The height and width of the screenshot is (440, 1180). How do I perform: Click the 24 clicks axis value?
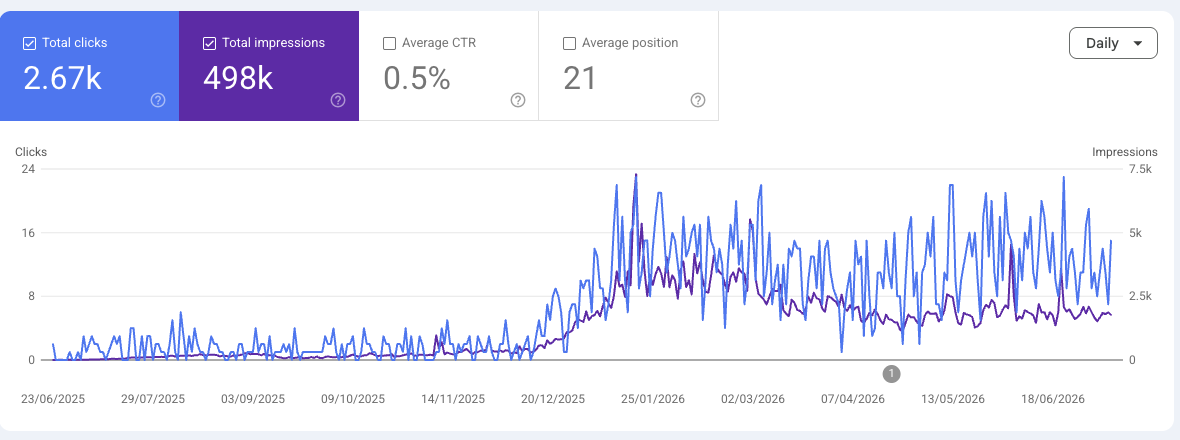(x=28, y=169)
